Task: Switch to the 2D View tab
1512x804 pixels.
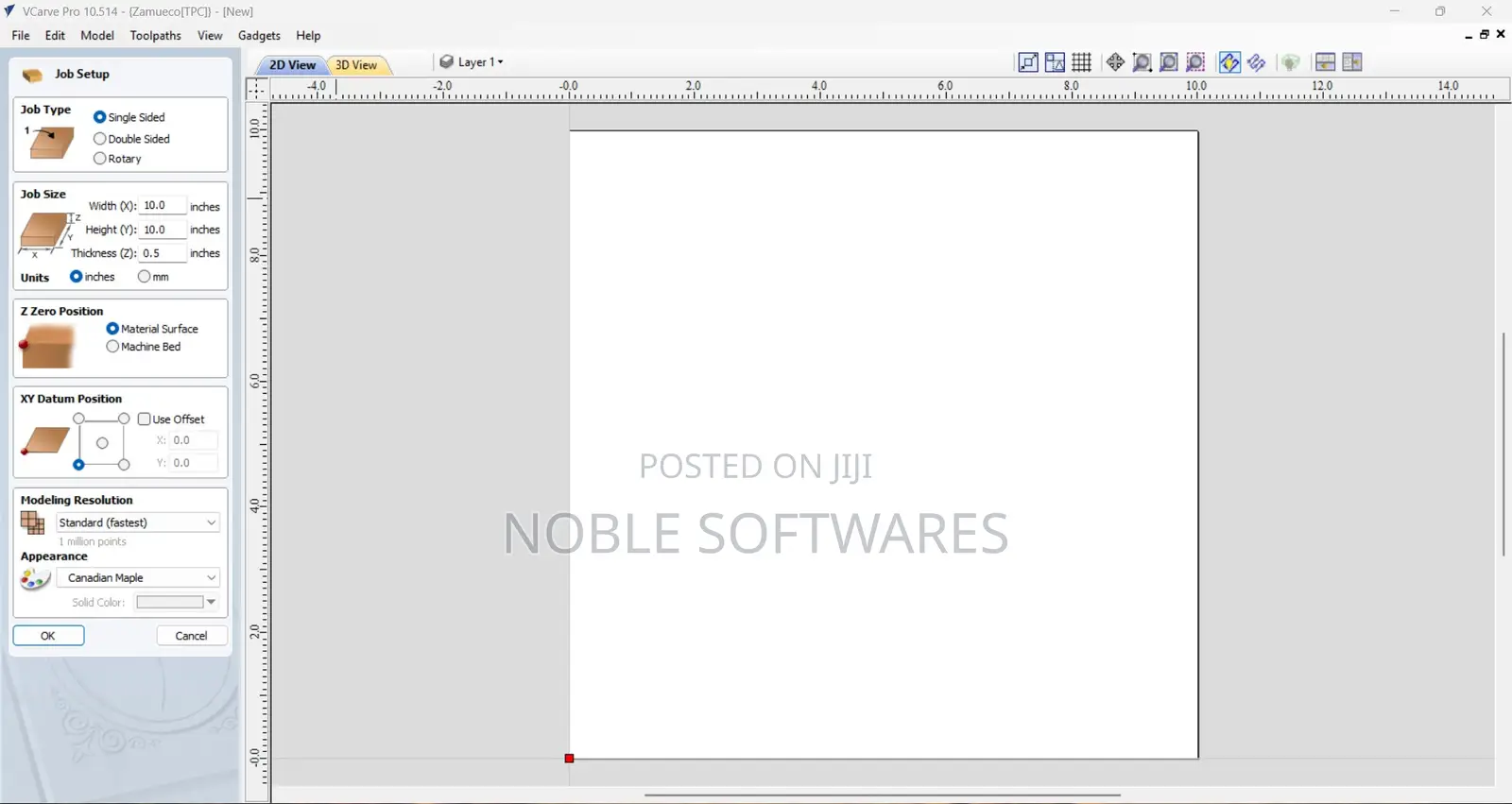Action: [x=292, y=65]
